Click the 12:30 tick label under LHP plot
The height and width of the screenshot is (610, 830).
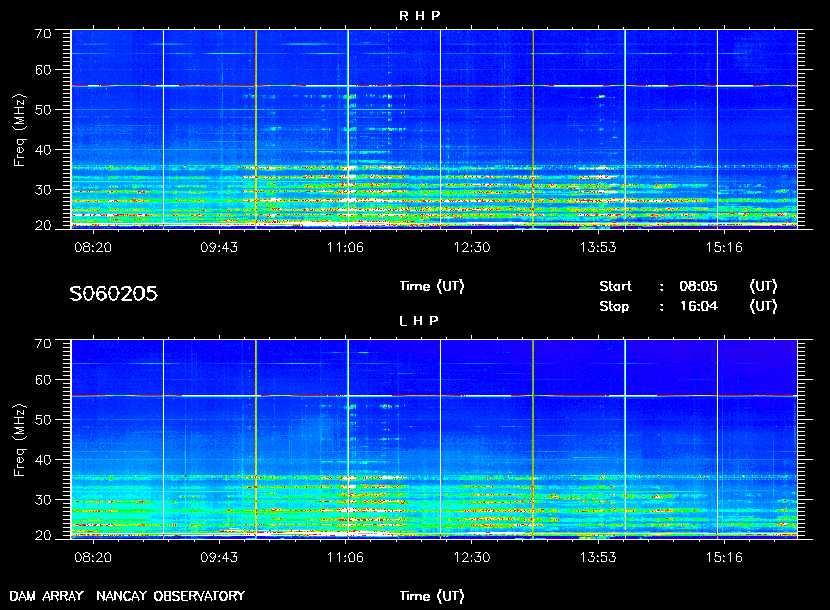coord(472,558)
